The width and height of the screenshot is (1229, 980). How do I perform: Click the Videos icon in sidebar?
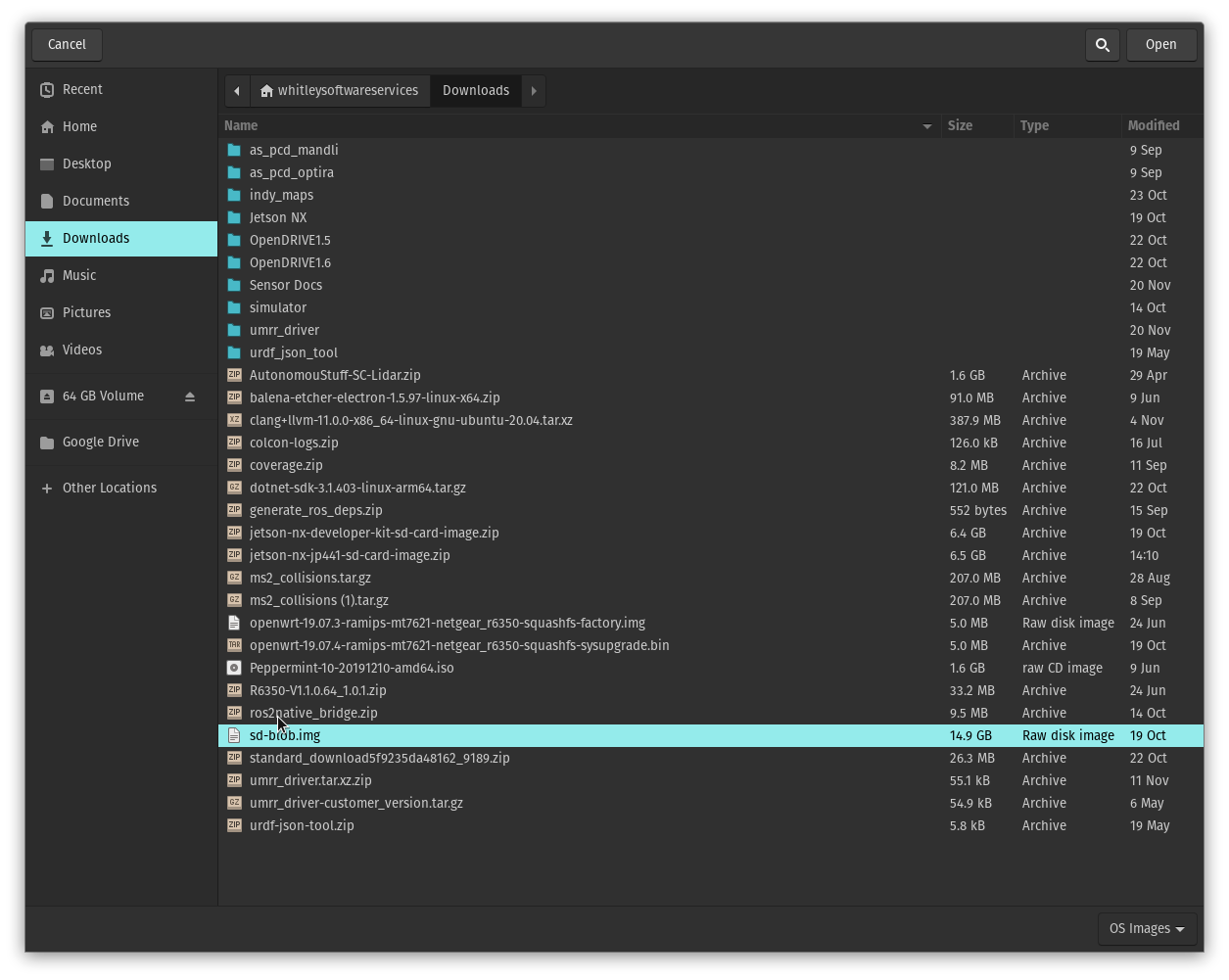point(47,350)
